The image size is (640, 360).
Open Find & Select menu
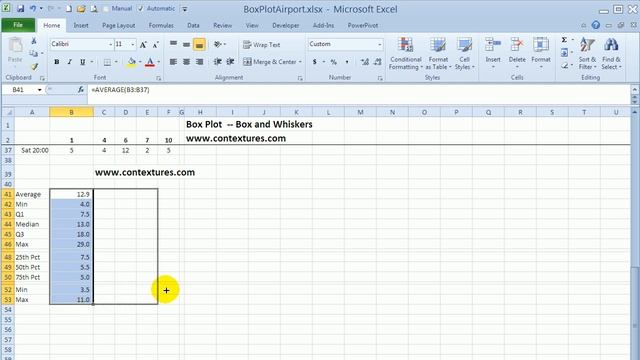(x=611, y=53)
